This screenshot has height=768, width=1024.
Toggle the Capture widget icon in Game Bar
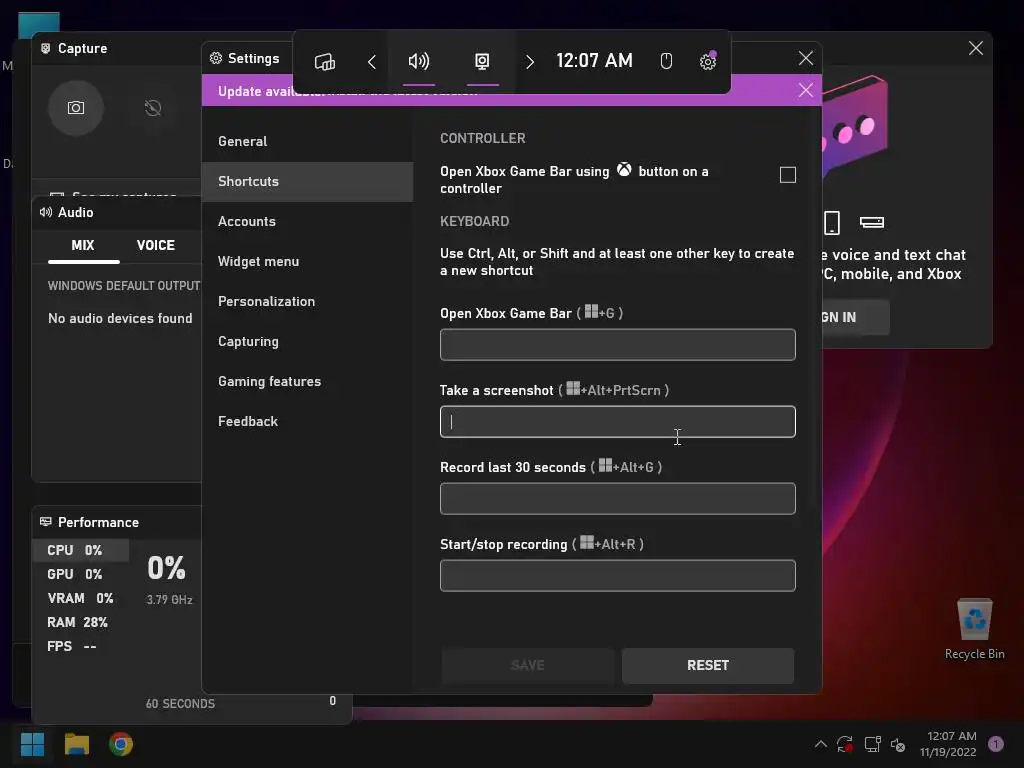[x=482, y=61]
